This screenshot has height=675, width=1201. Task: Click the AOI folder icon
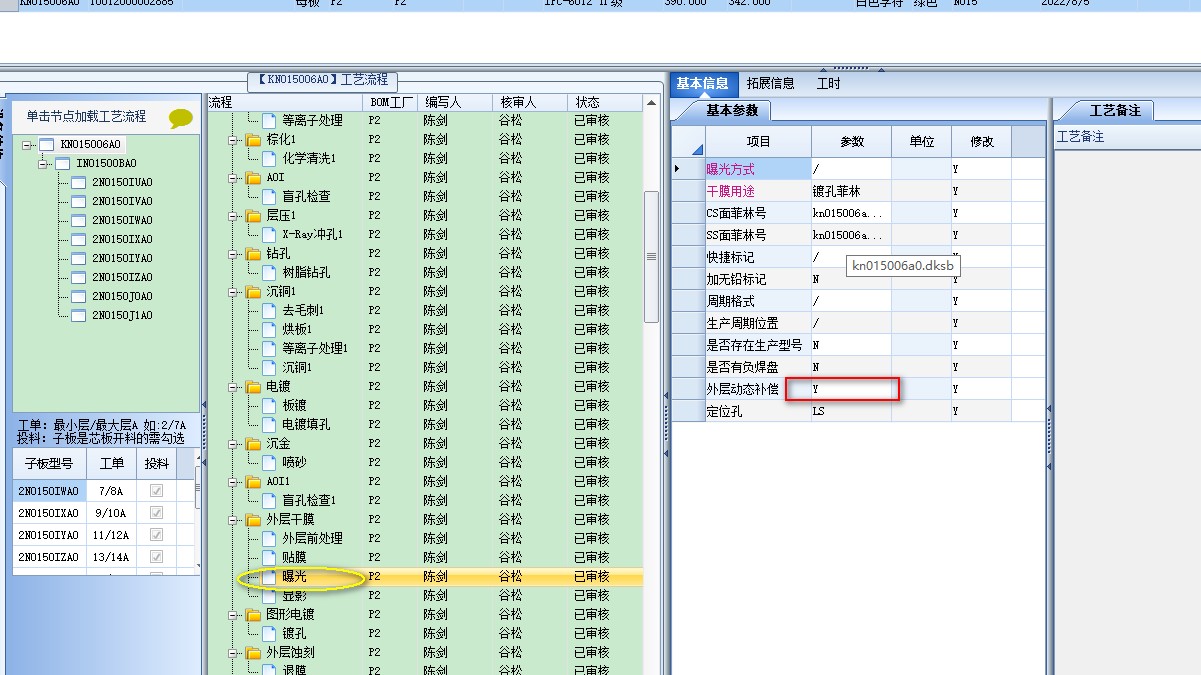pyautogui.click(x=253, y=177)
